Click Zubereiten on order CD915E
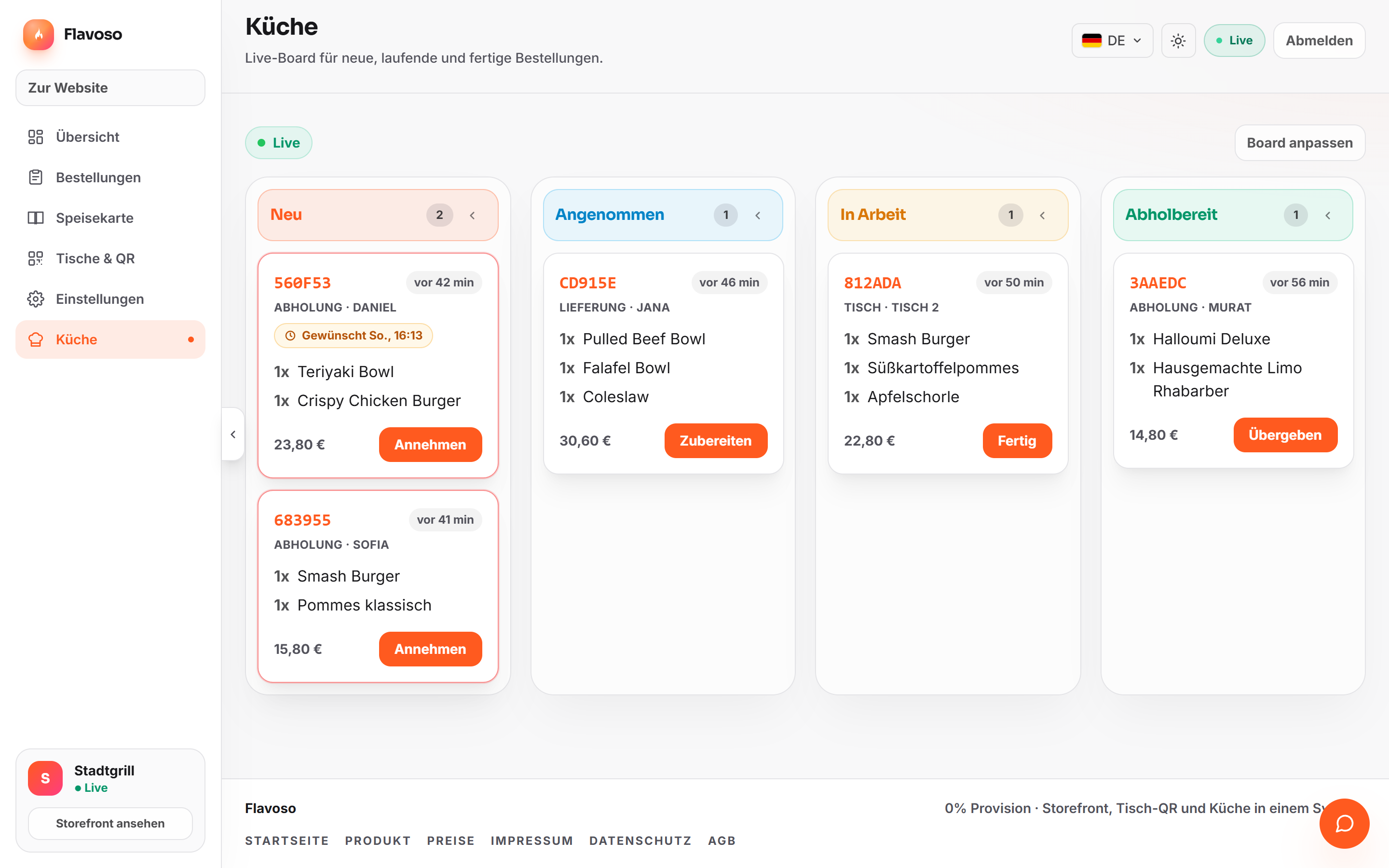Screen dimensions: 1389x868 click(716, 441)
